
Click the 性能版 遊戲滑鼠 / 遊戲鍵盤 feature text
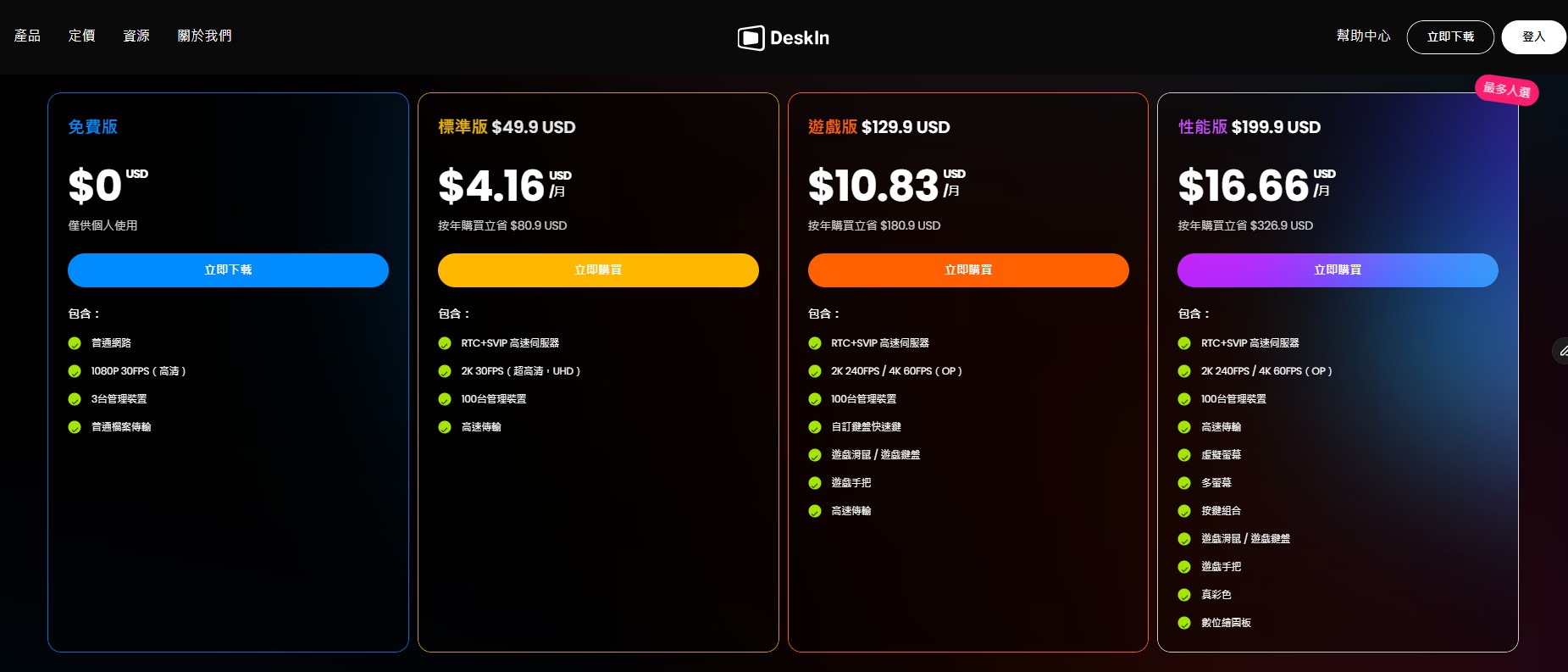coord(1245,539)
